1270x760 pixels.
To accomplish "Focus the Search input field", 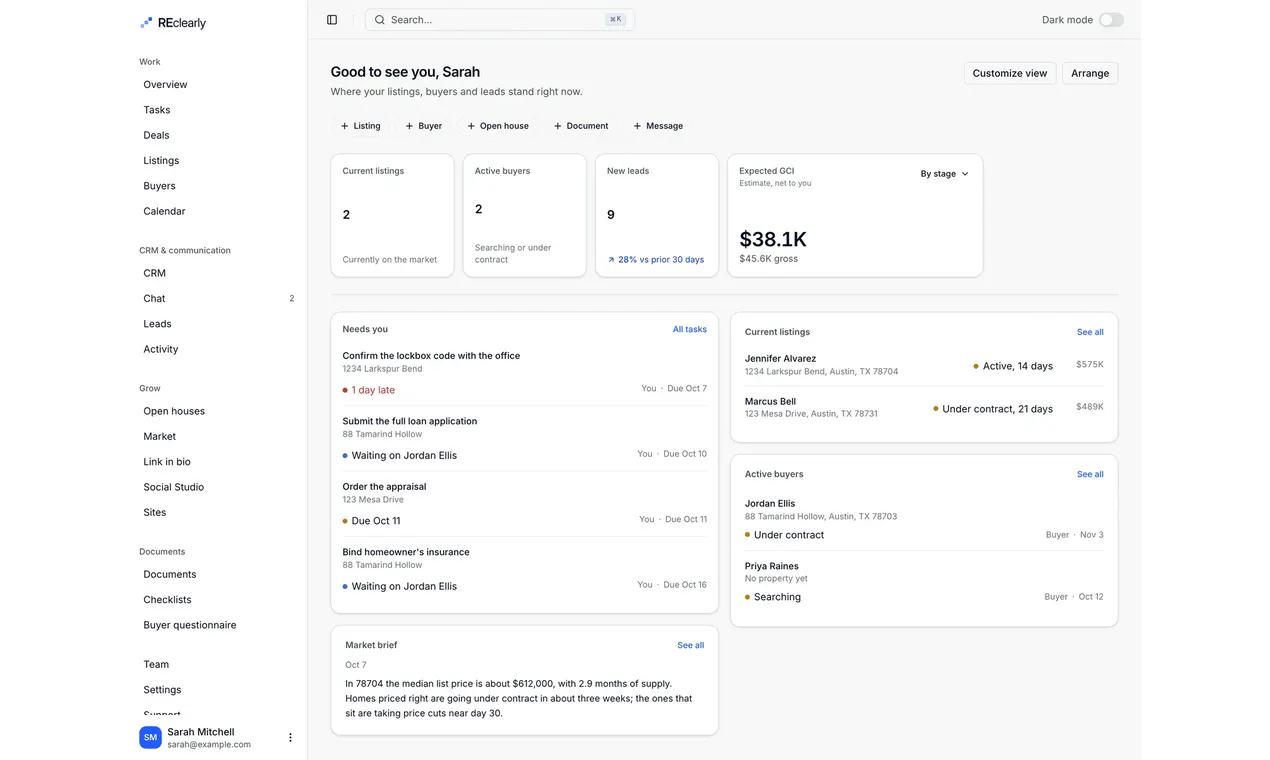I will 500,20.
